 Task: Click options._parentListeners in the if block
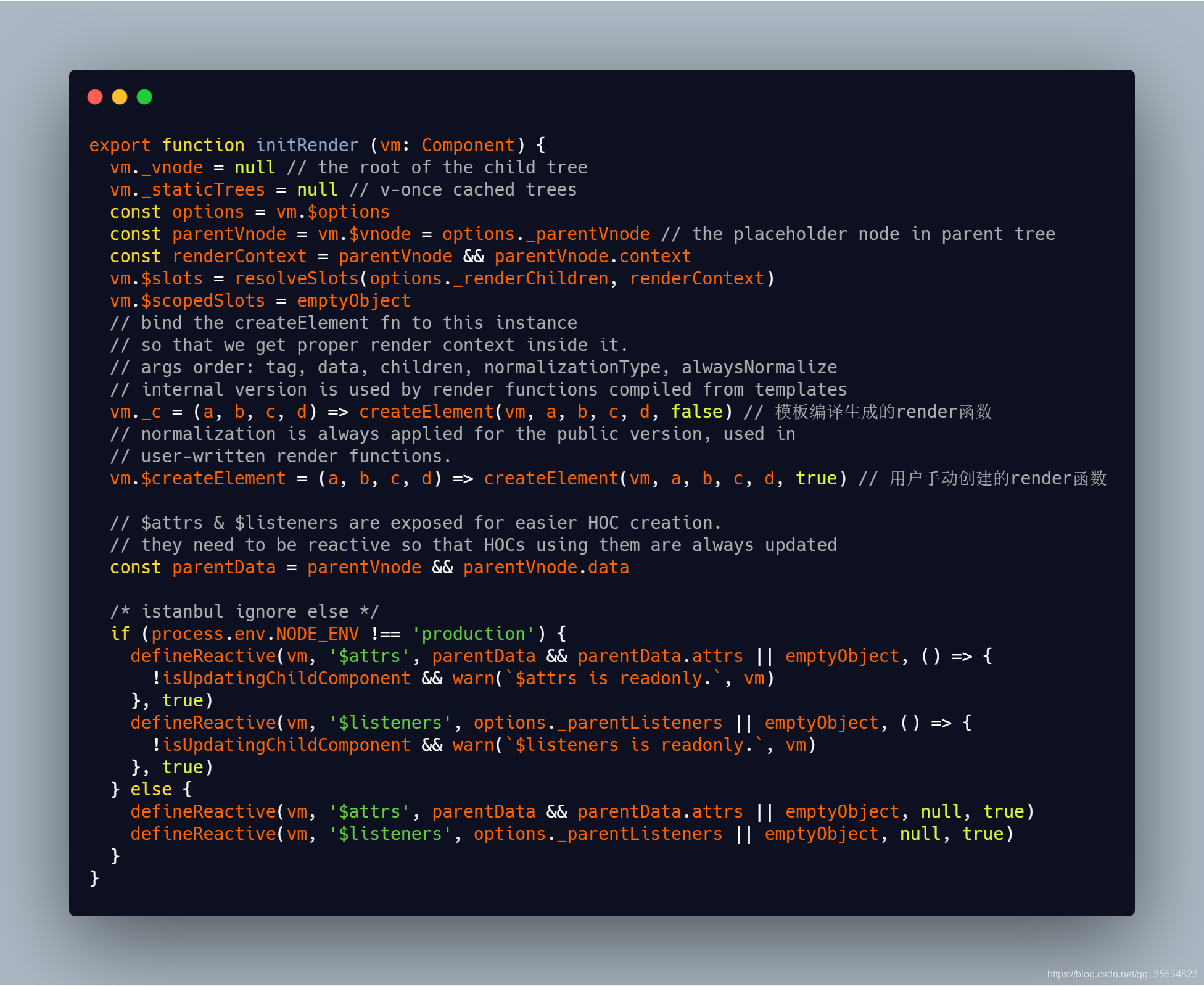pyautogui.click(x=598, y=723)
